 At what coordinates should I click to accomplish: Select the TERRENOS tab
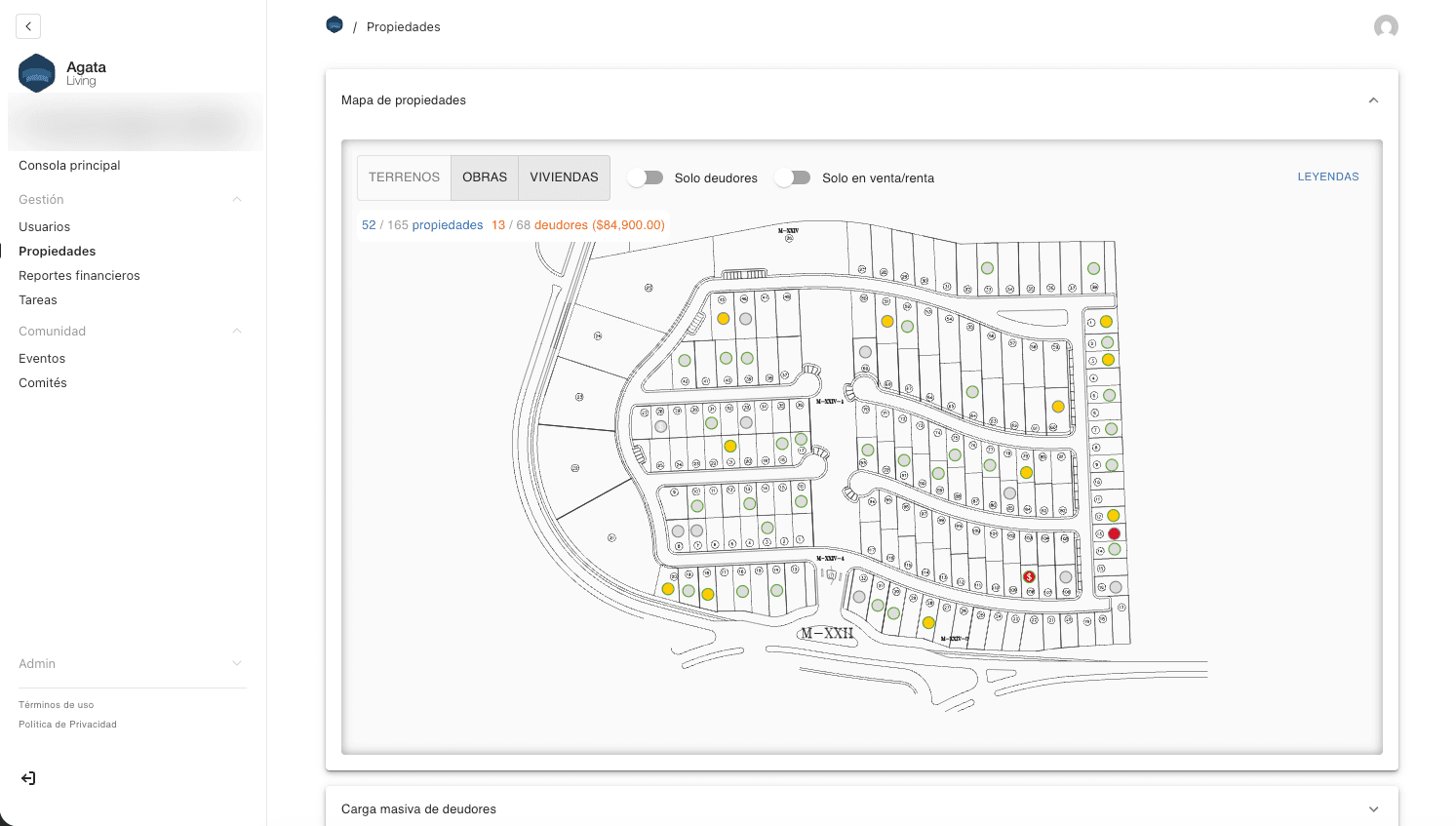(404, 177)
